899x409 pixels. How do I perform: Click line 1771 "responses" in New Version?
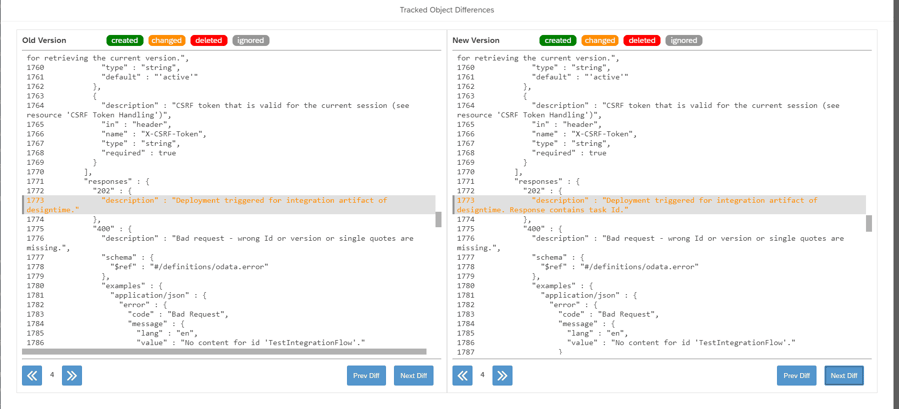click(x=548, y=181)
